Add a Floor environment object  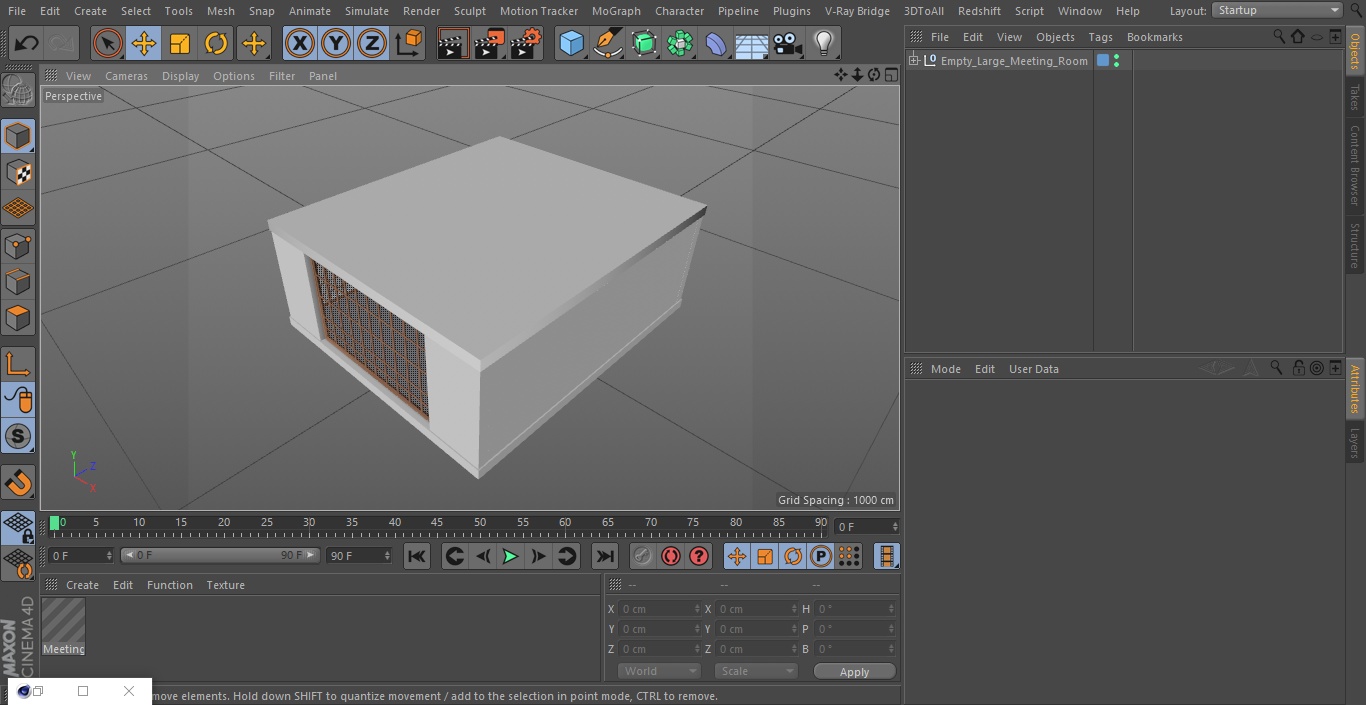point(752,44)
